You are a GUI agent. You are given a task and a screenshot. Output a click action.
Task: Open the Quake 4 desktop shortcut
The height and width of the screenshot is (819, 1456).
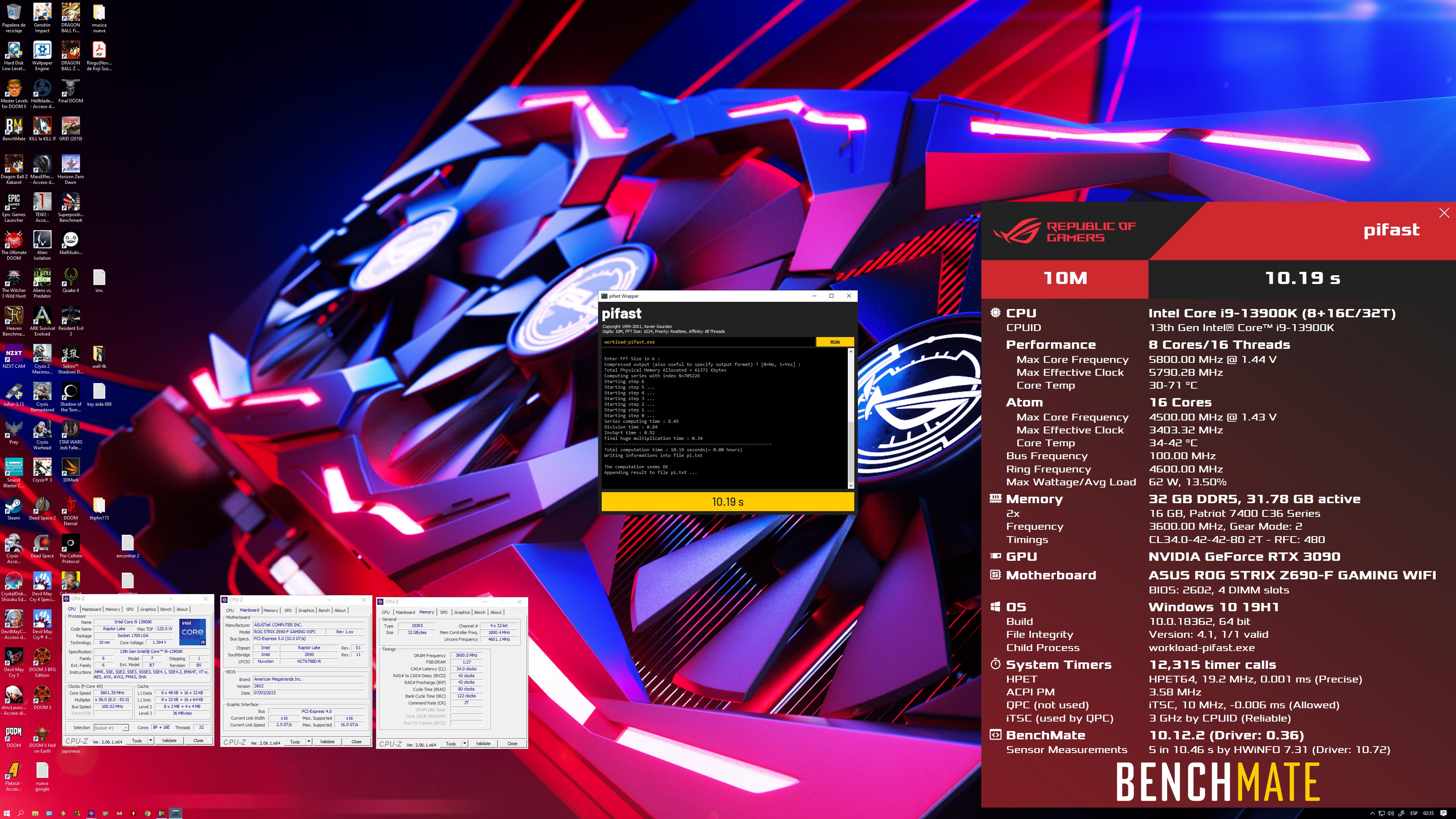71,281
